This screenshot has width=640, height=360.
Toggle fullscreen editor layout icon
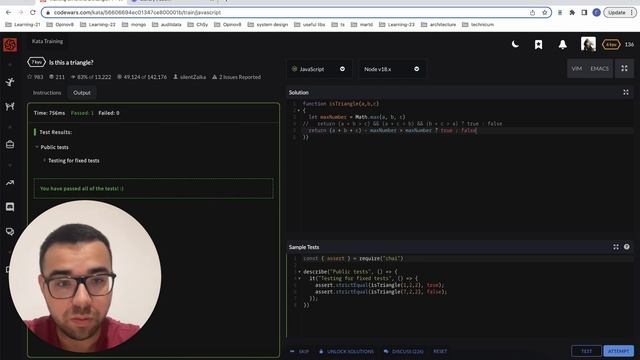[624, 69]
